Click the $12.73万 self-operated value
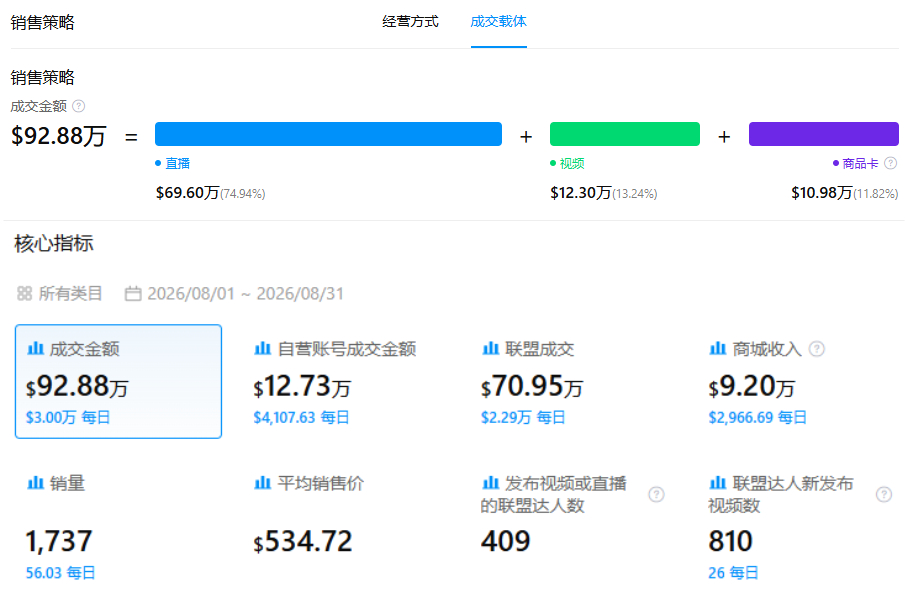Image resolution: width=908 pixels, height=614 pixels. click(302, 386)
